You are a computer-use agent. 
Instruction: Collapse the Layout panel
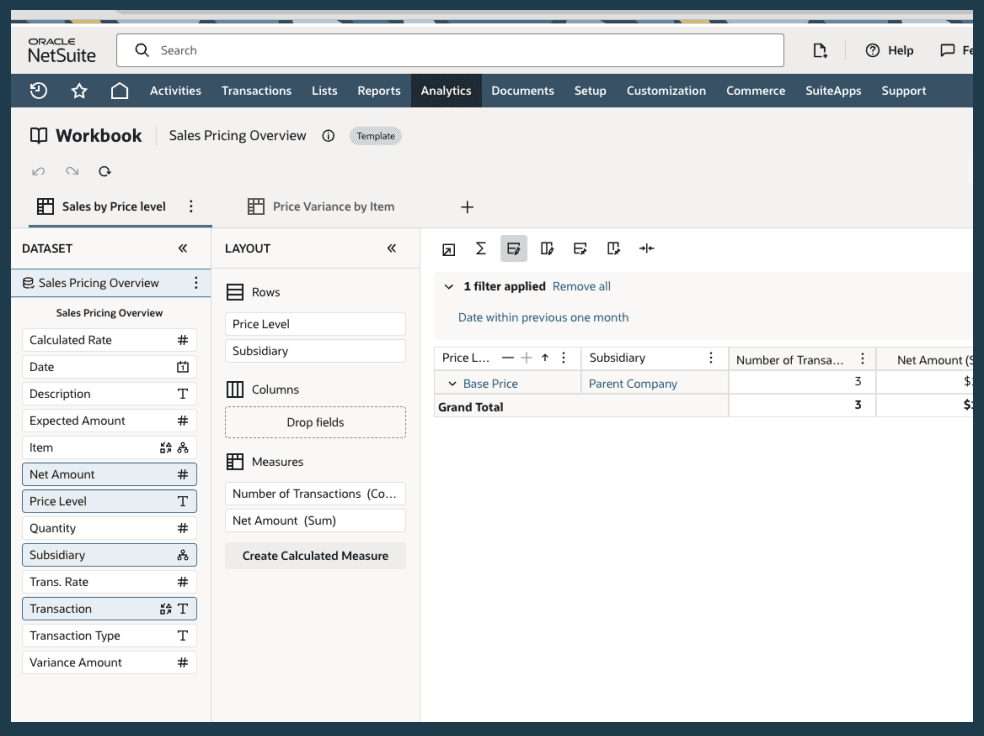[392, 248]
